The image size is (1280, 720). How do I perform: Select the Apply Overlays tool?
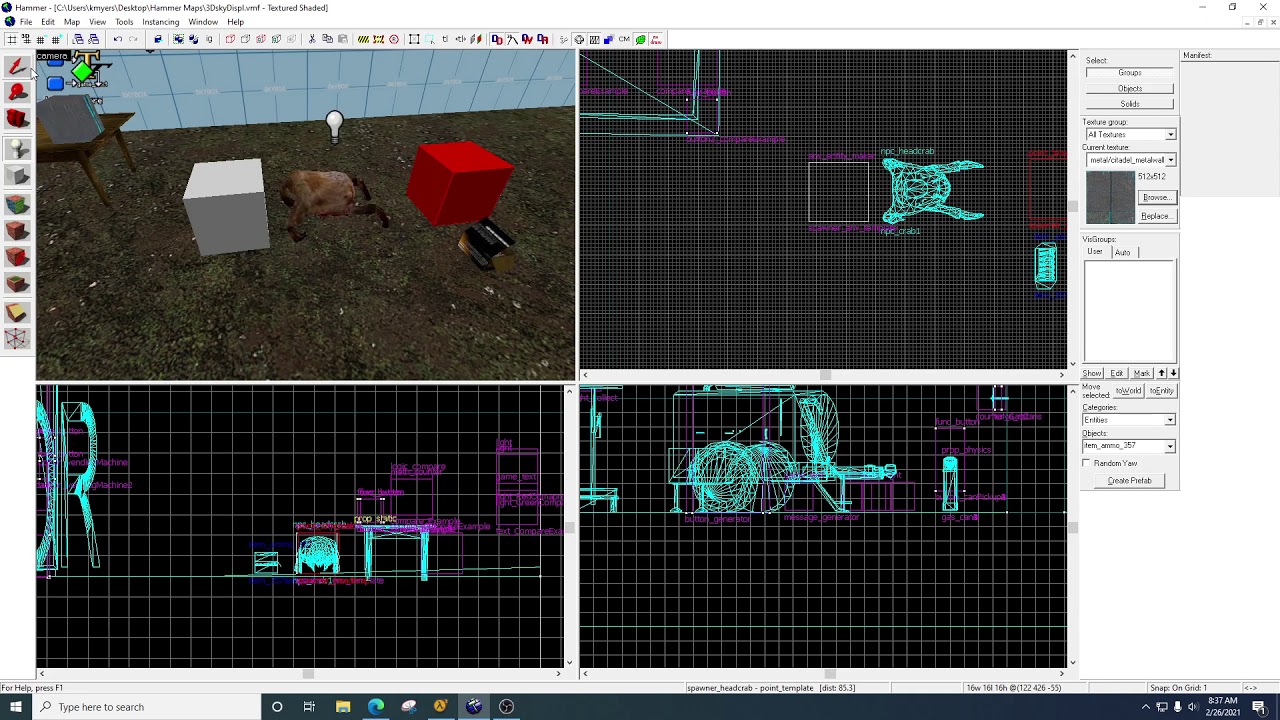coord(17,284)
